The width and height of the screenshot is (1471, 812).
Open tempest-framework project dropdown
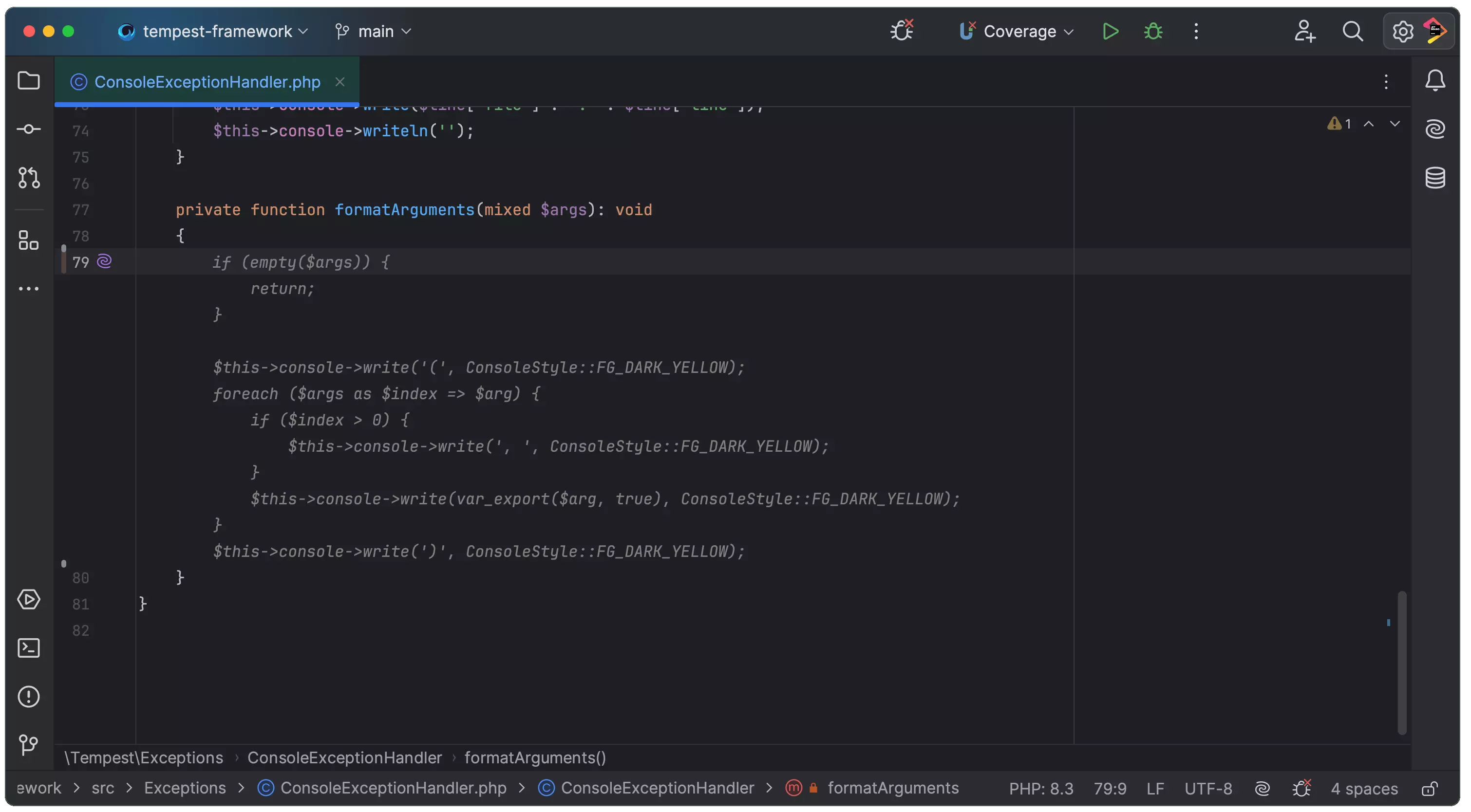click(213, 31)
